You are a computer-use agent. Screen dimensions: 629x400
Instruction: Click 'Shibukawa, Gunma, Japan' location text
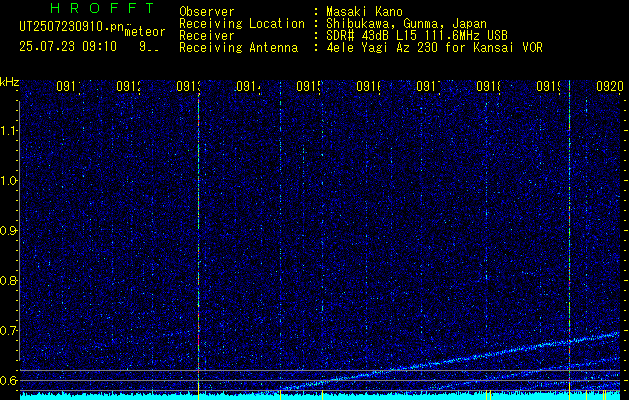click(406, 24)
